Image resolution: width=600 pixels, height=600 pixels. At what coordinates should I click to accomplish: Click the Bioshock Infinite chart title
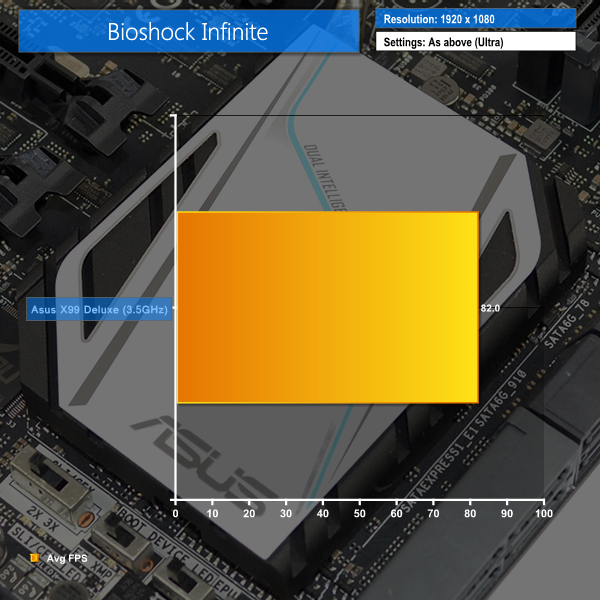[188, 32]
